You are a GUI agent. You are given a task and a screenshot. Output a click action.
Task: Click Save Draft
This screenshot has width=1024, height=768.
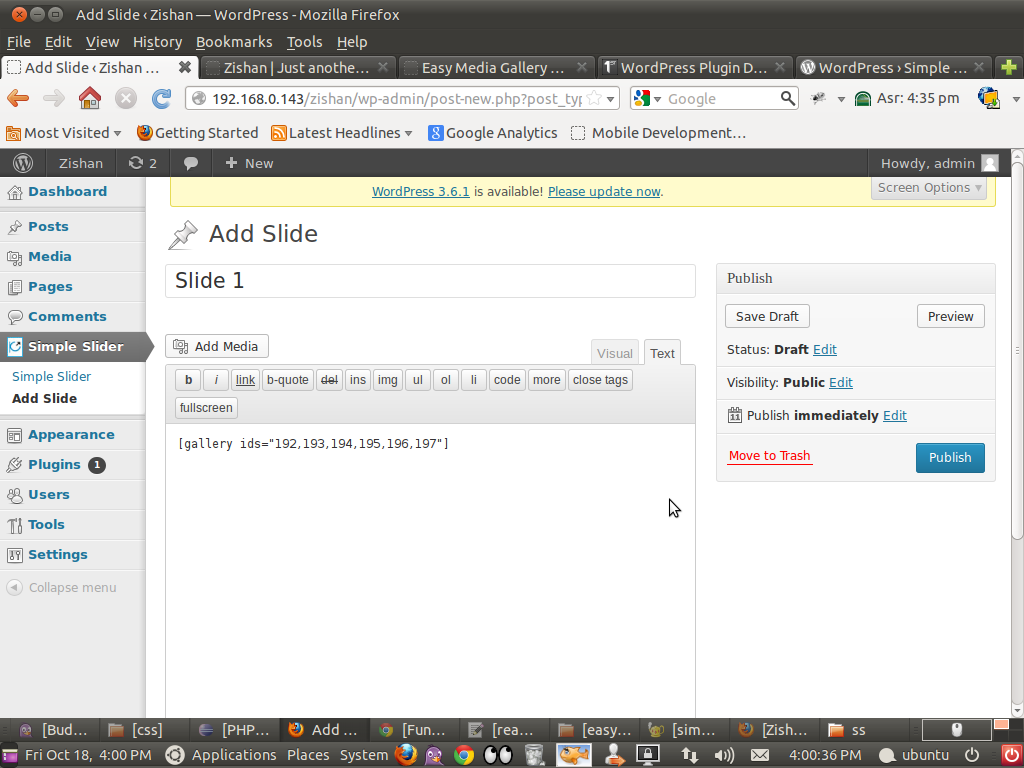tap(767, 316)
